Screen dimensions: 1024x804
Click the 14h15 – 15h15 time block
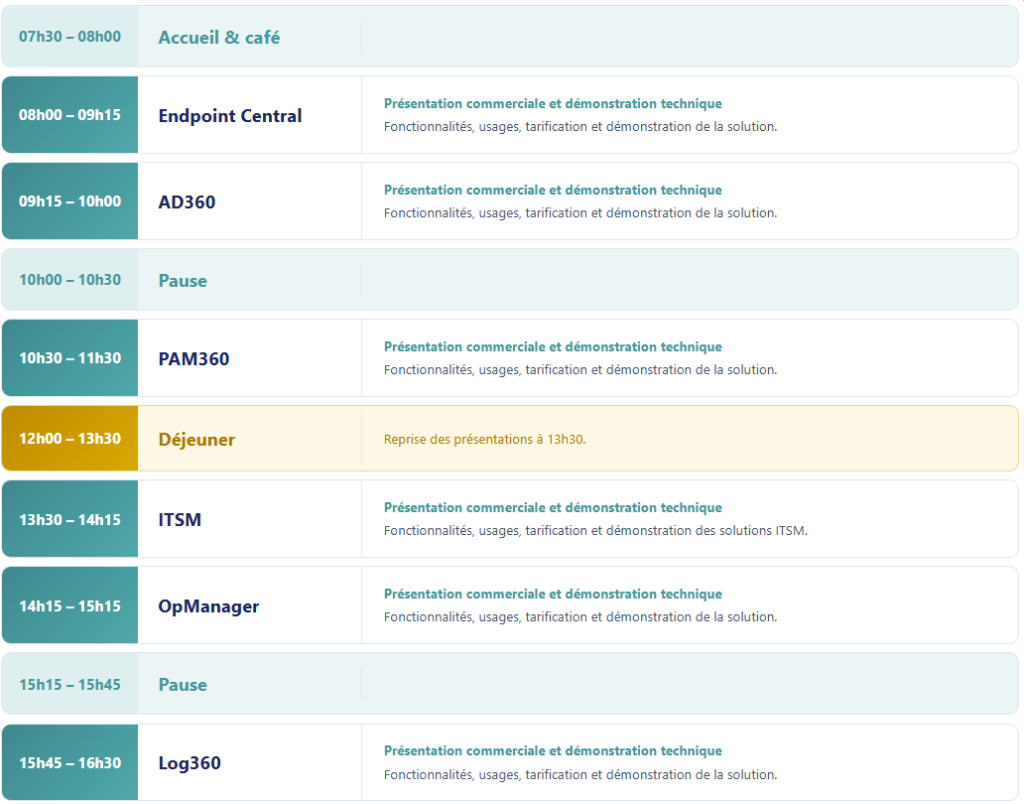pyautogui.click(x=70, y=605)
